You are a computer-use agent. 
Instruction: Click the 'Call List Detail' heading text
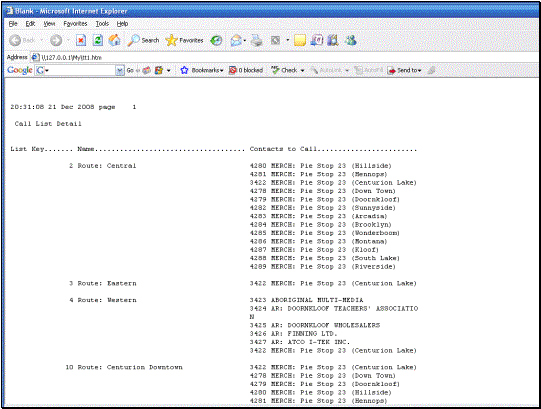tap(48, 124)
